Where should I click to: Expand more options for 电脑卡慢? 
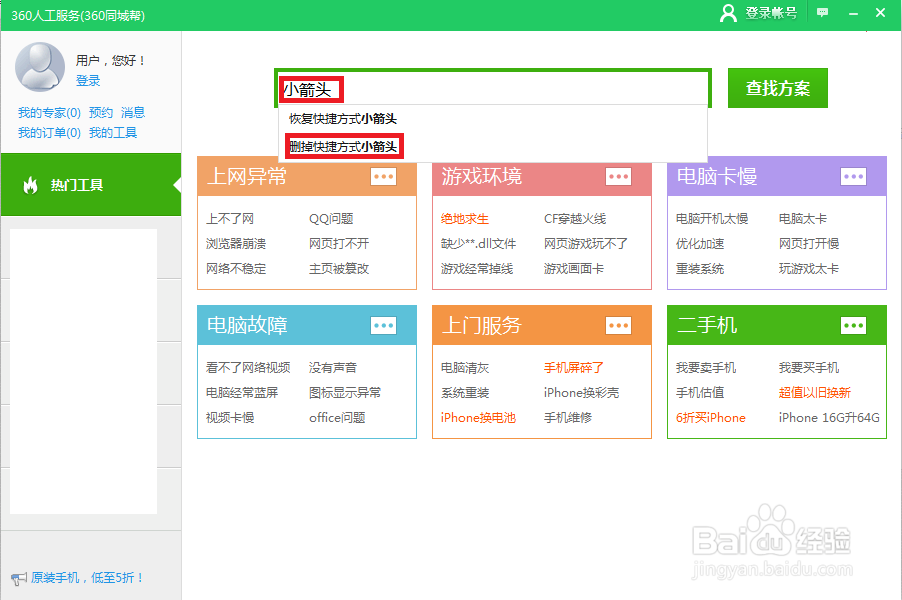[x=853, y=177]
